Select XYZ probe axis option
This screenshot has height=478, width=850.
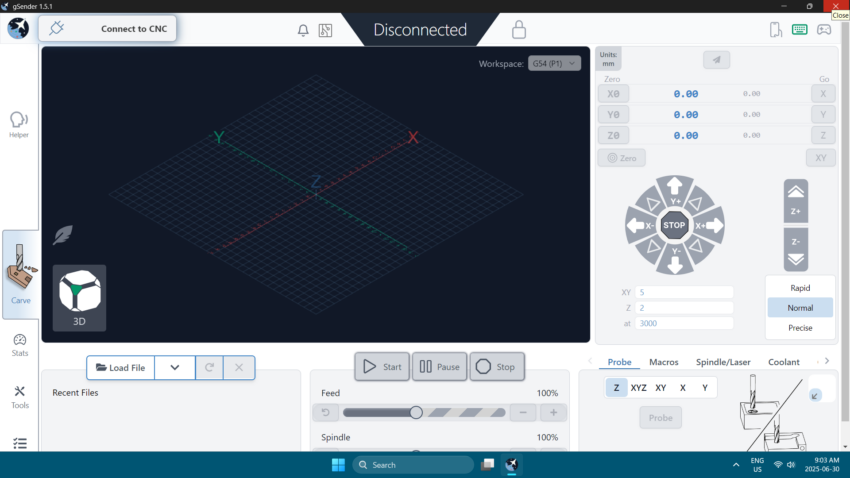point(639,388)
